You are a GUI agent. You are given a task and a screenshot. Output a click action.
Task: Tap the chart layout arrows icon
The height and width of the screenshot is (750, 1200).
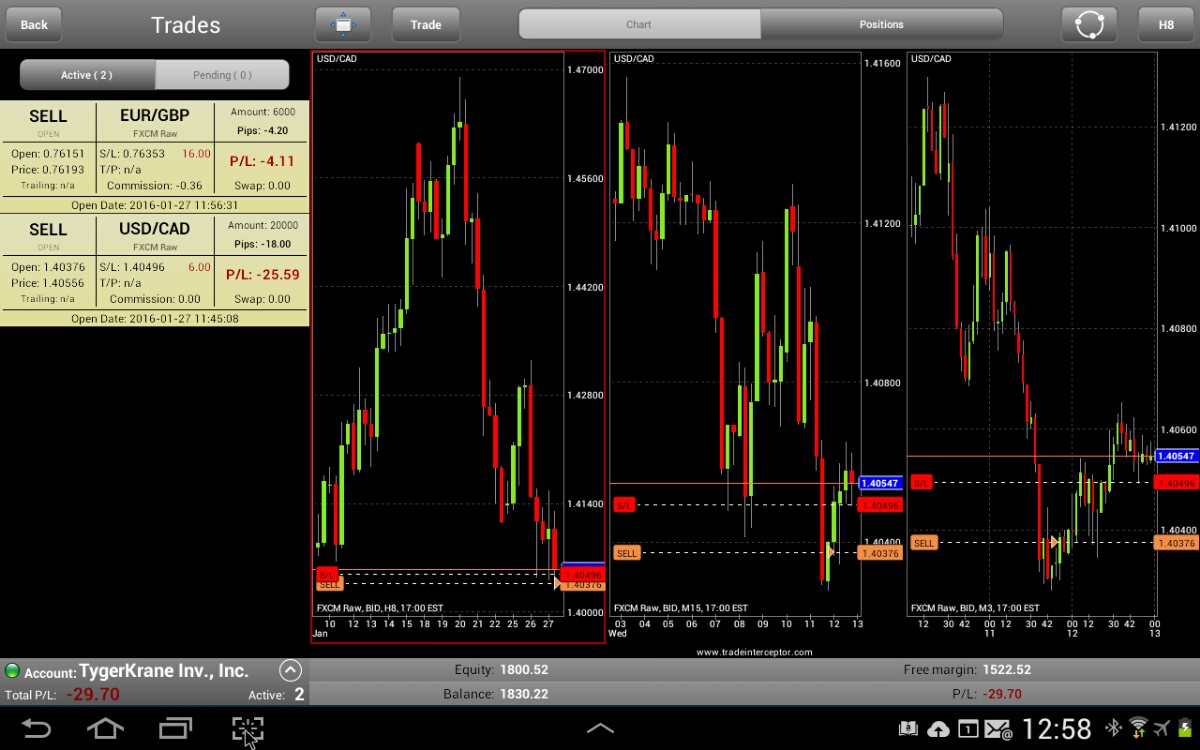343,24
